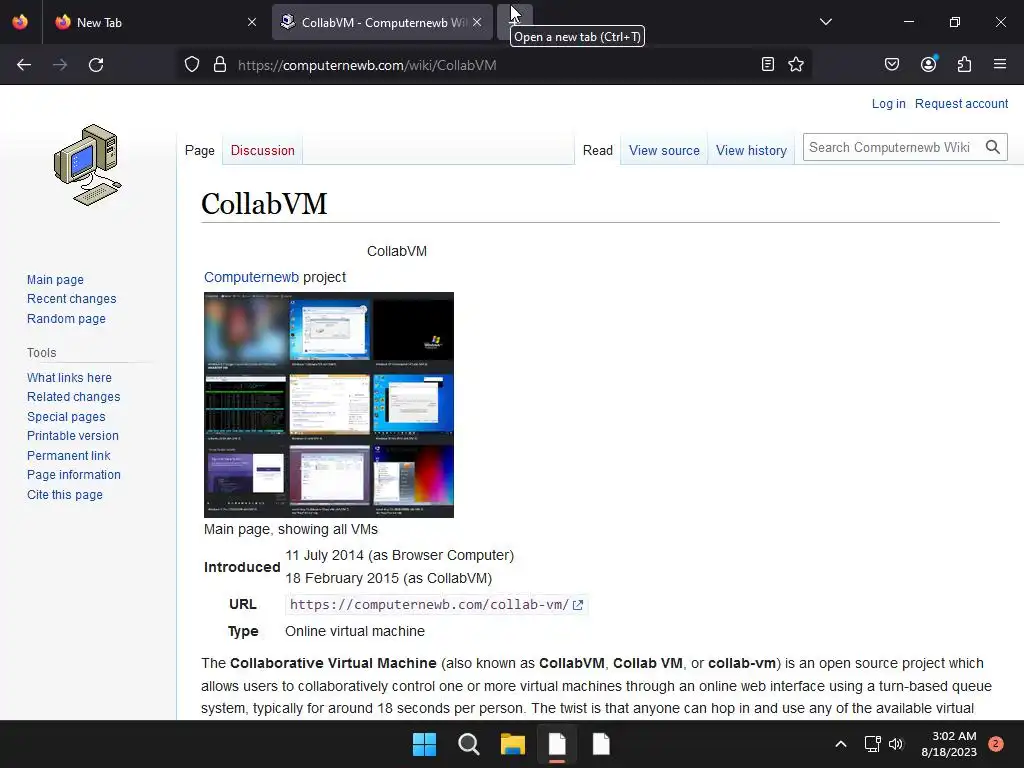Open the Discussion tab

263,151
